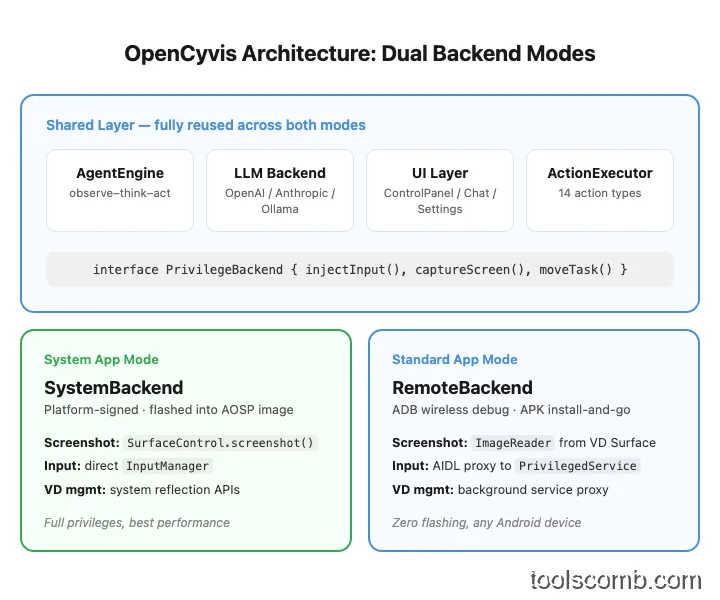Click the 'interface PrivilegeBackend' code block
This screenshot has width=720, height=600.
[x=360, y=269]
